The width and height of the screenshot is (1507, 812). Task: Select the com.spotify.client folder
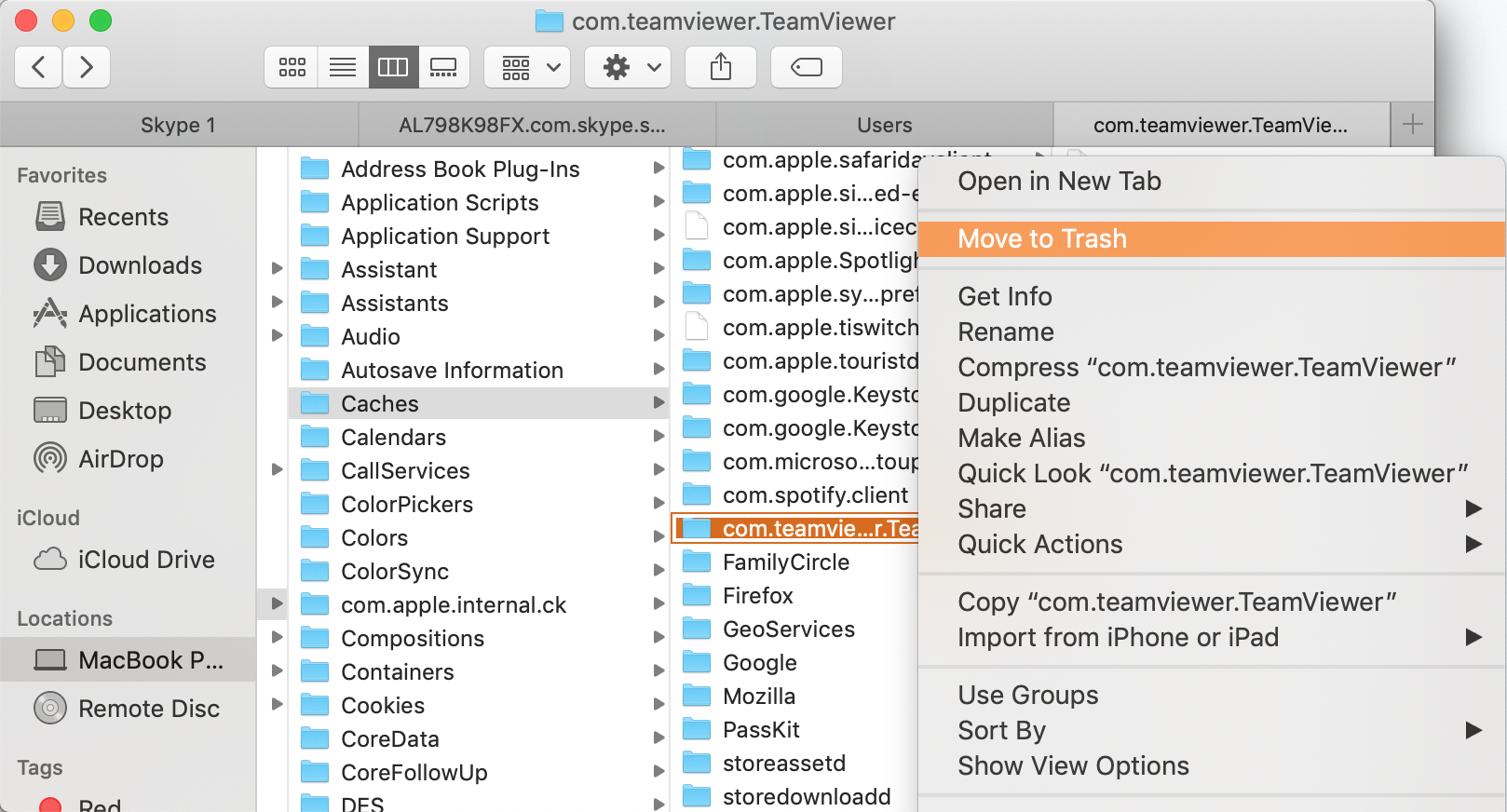coord(796,495)
